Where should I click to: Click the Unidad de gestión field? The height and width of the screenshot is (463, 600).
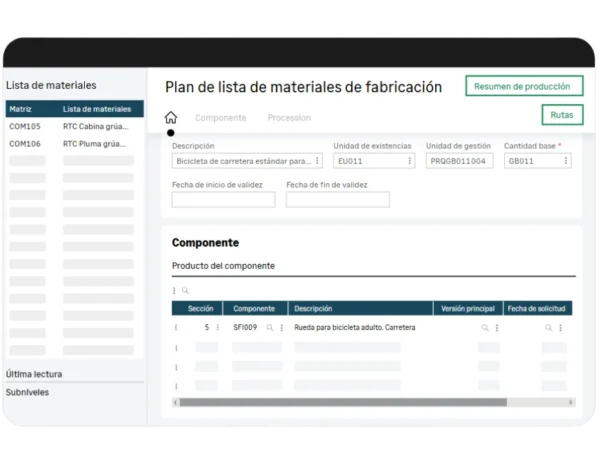(459, 161)
